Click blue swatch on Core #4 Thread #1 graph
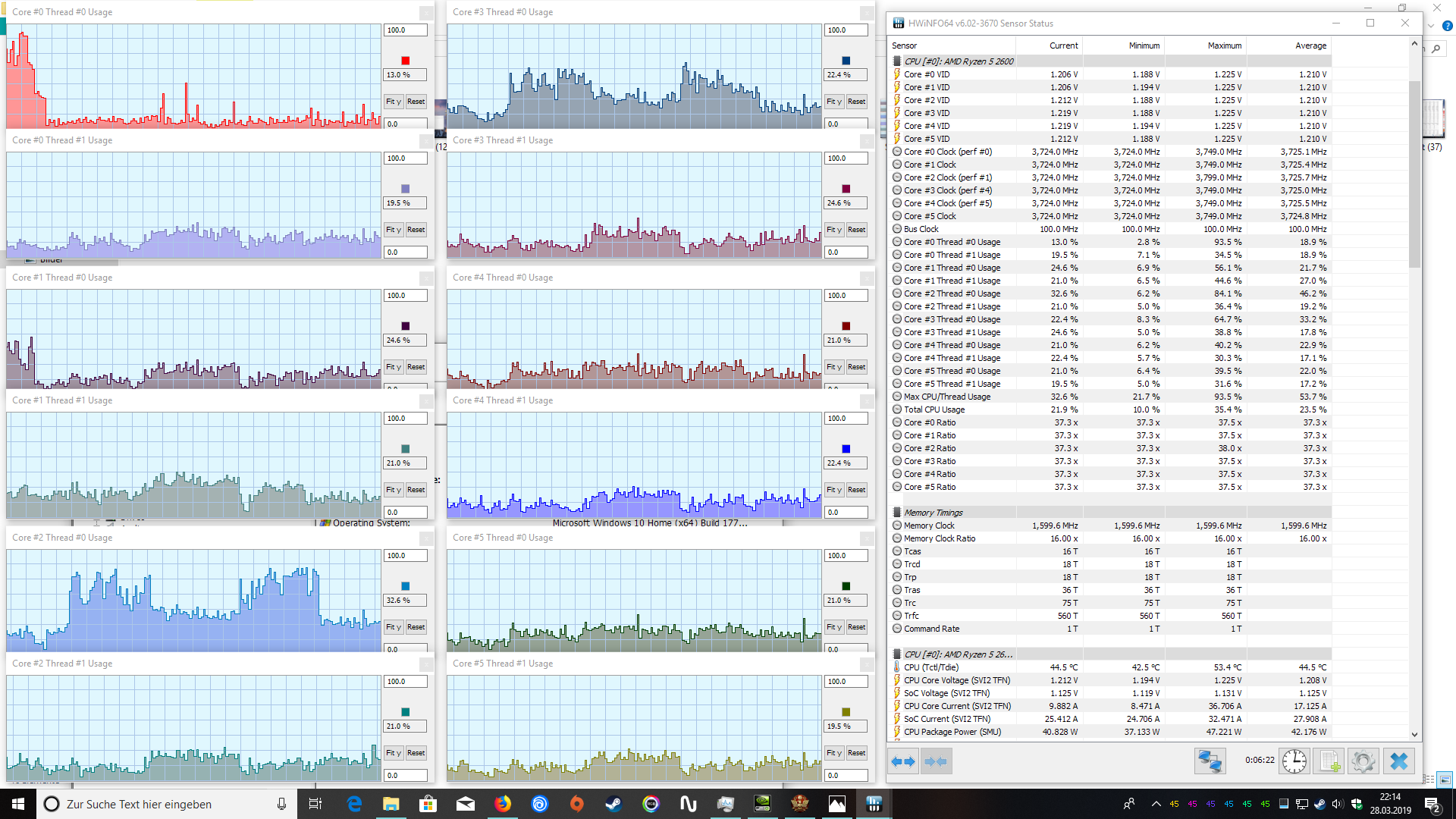 [846, 449]
